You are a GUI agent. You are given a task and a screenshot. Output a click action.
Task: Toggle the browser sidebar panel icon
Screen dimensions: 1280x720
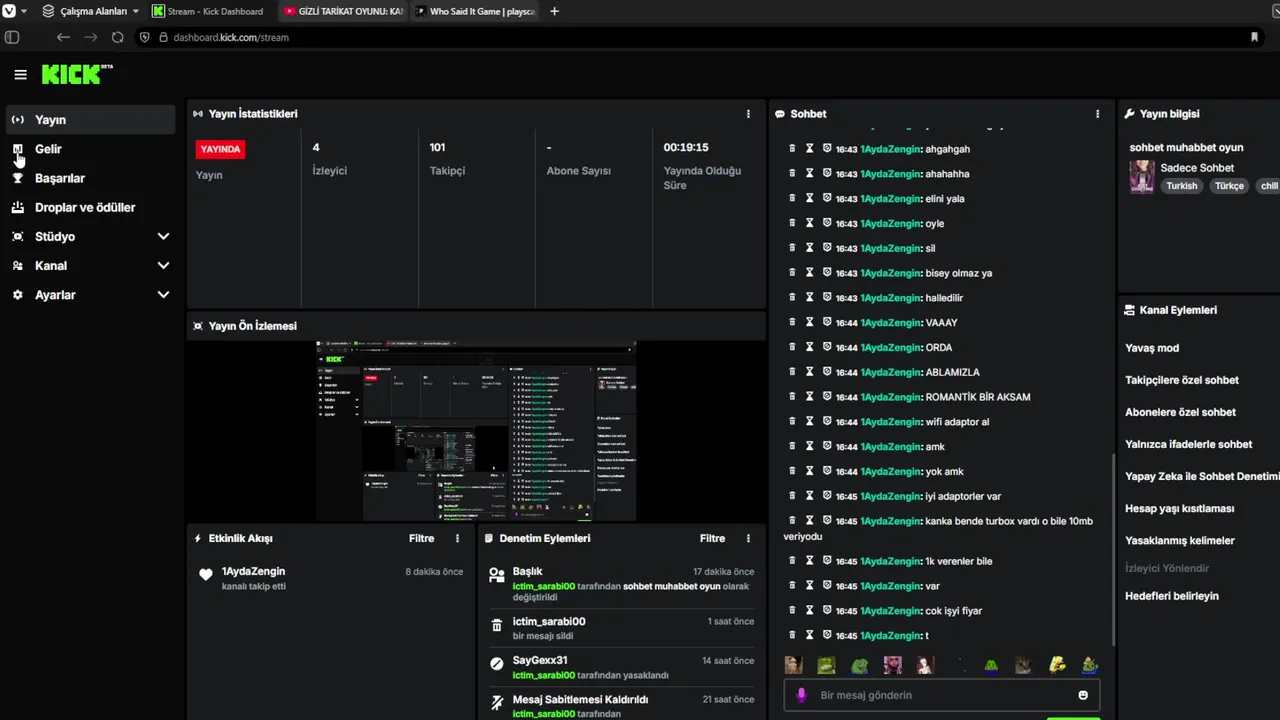12,37
